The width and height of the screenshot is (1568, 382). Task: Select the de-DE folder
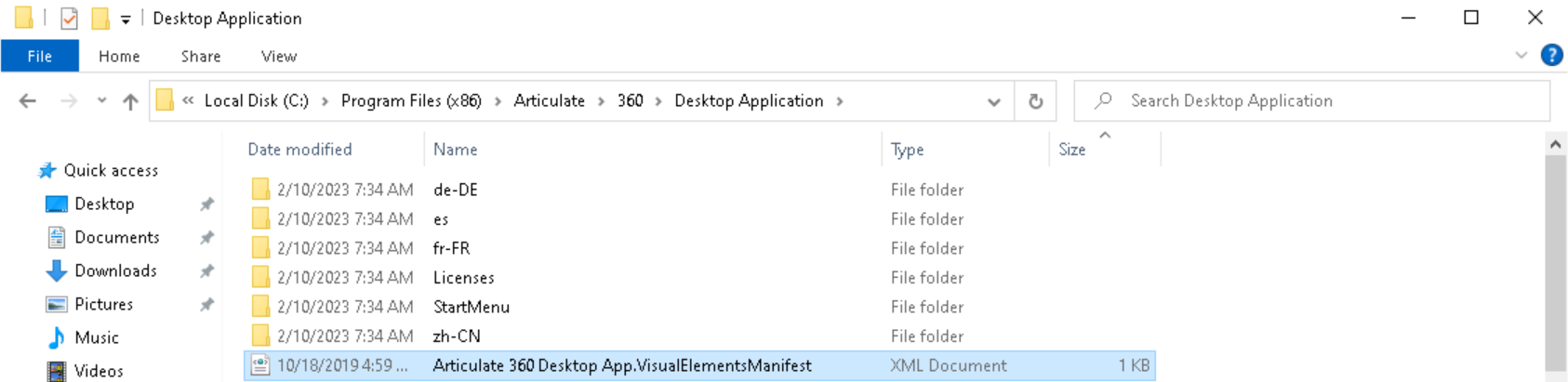[x=456, y=190]
